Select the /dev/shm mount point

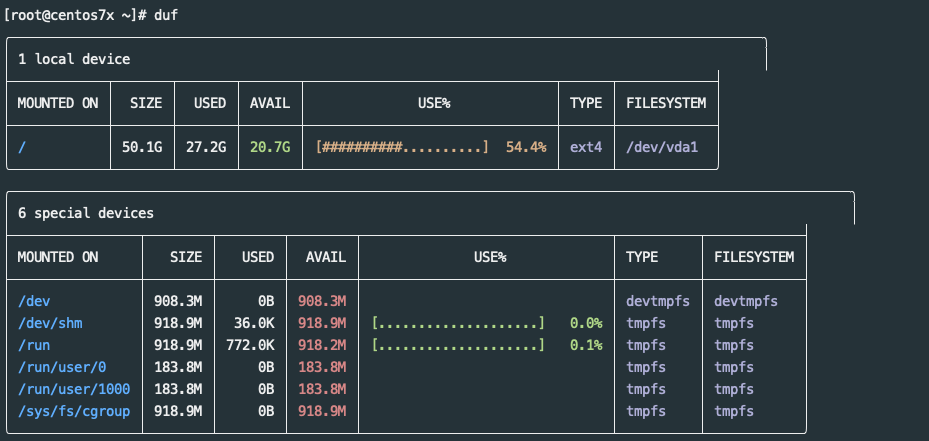(50, 324)
